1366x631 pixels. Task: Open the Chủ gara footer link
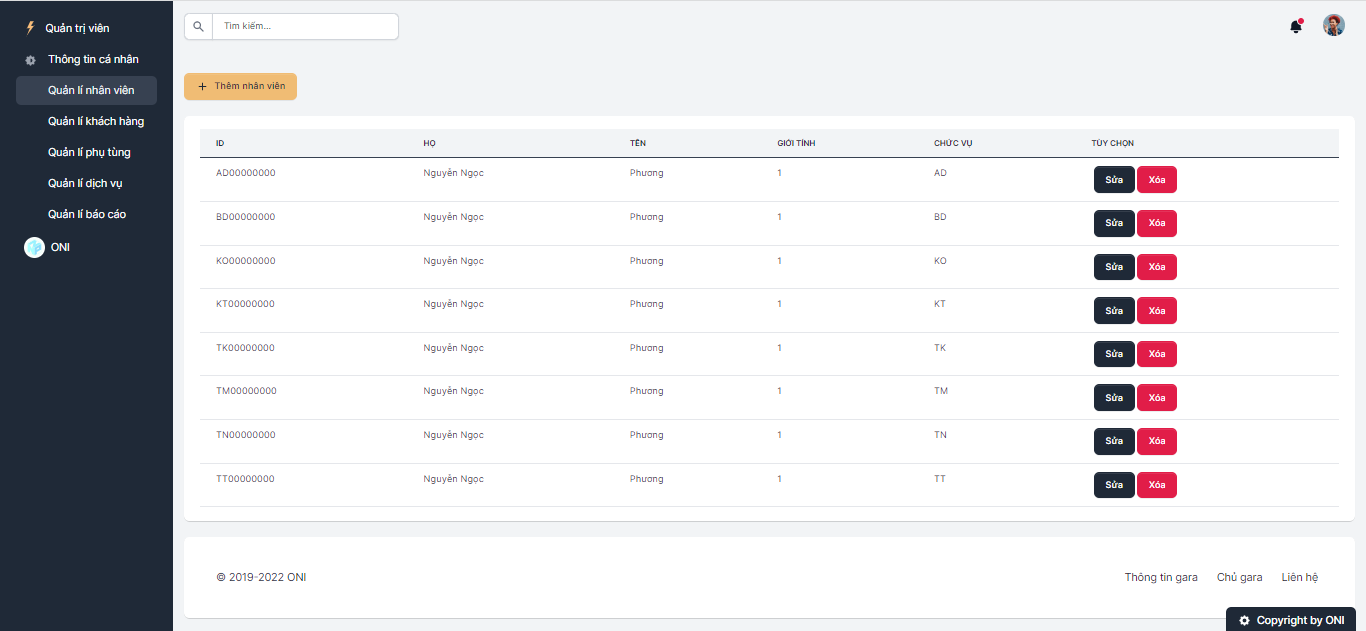(x=1239, y=577)
